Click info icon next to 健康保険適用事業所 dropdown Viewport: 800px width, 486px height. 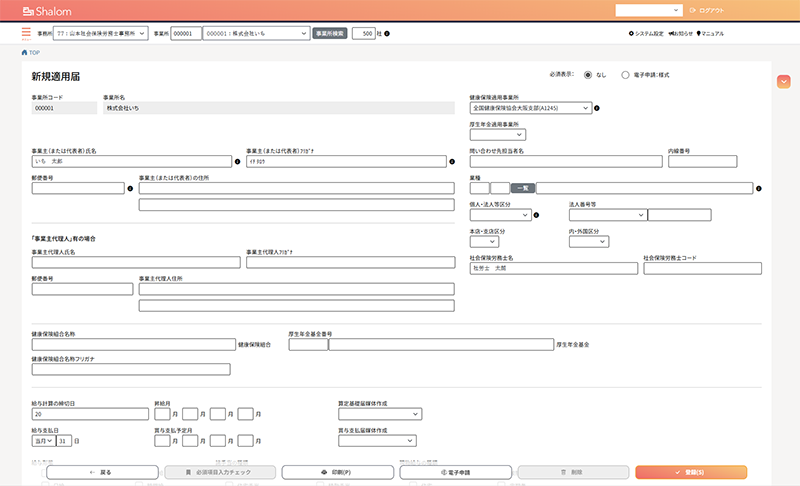coord(597,108)
